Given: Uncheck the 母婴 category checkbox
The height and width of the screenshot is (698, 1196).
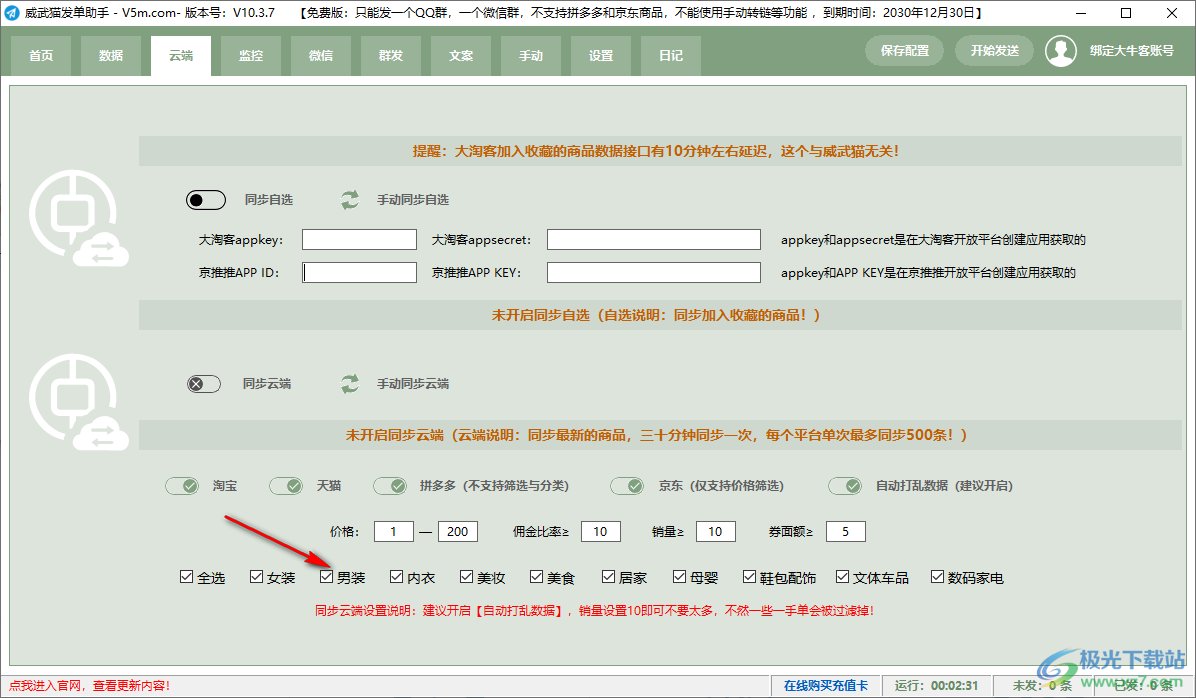Looking at the screenshot, I should click(679, 577).
